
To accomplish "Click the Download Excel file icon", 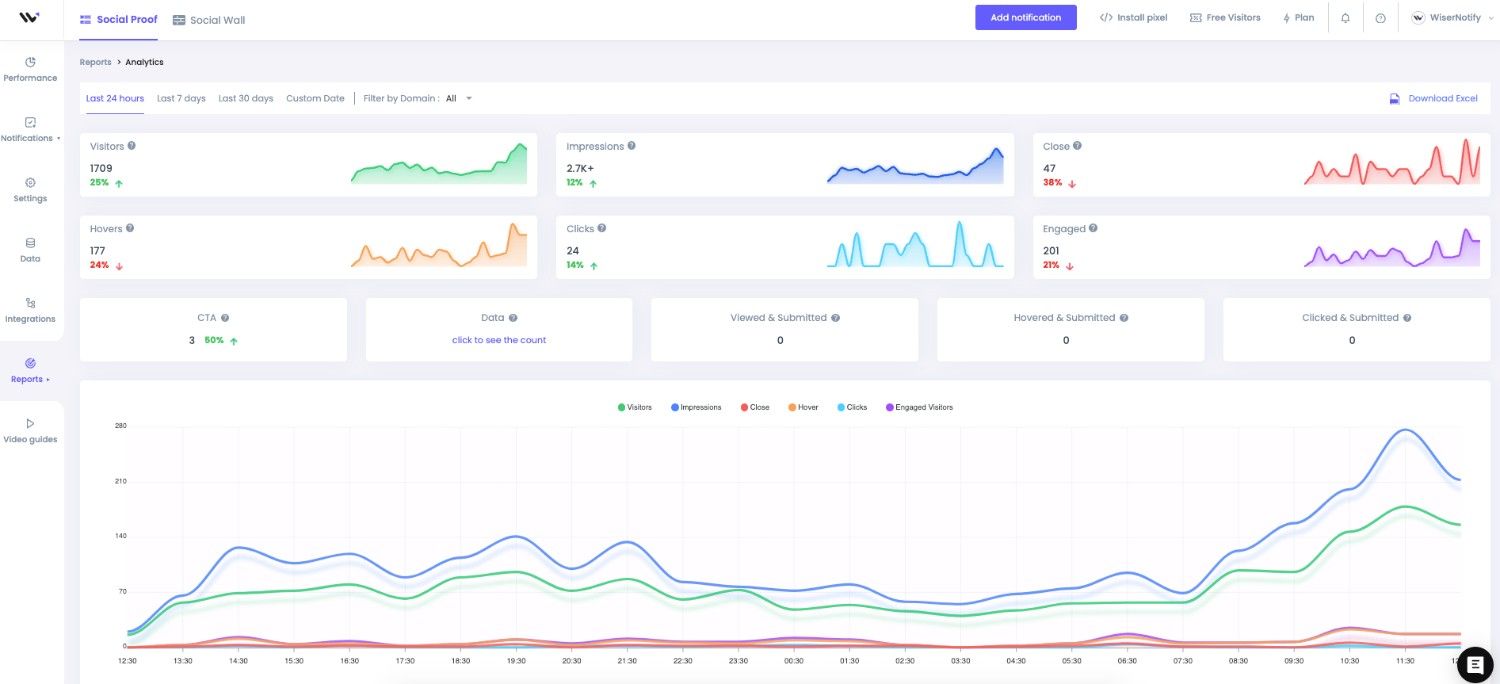I will point(1394,99).
